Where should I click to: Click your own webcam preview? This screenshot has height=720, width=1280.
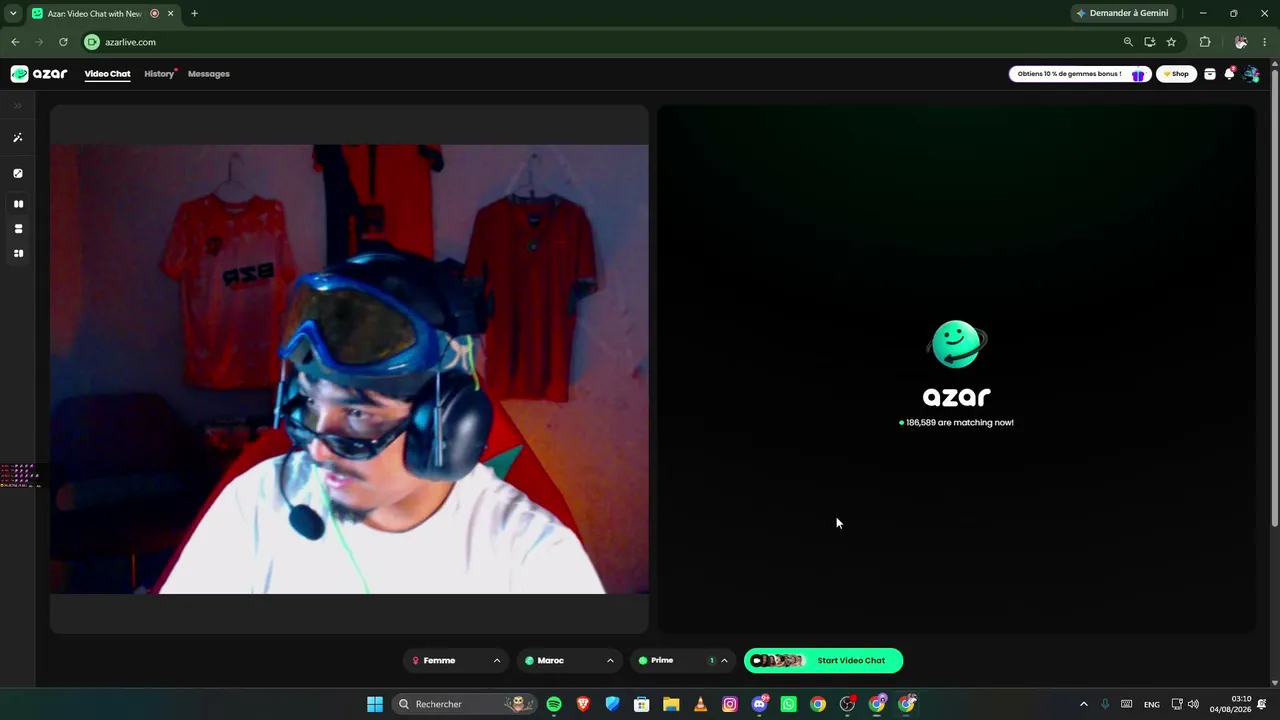pos(349,369)
